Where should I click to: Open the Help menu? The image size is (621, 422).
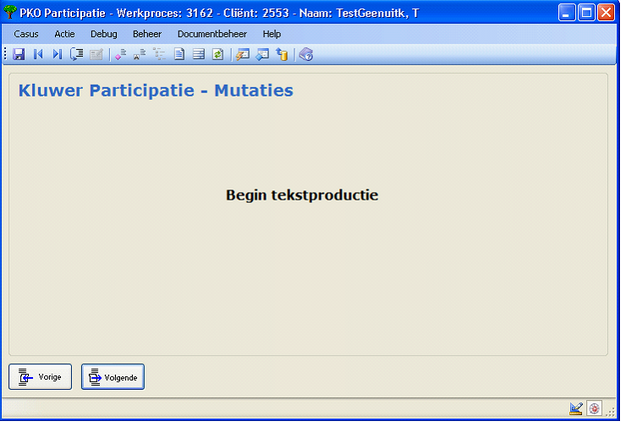(x=272, y=34)
